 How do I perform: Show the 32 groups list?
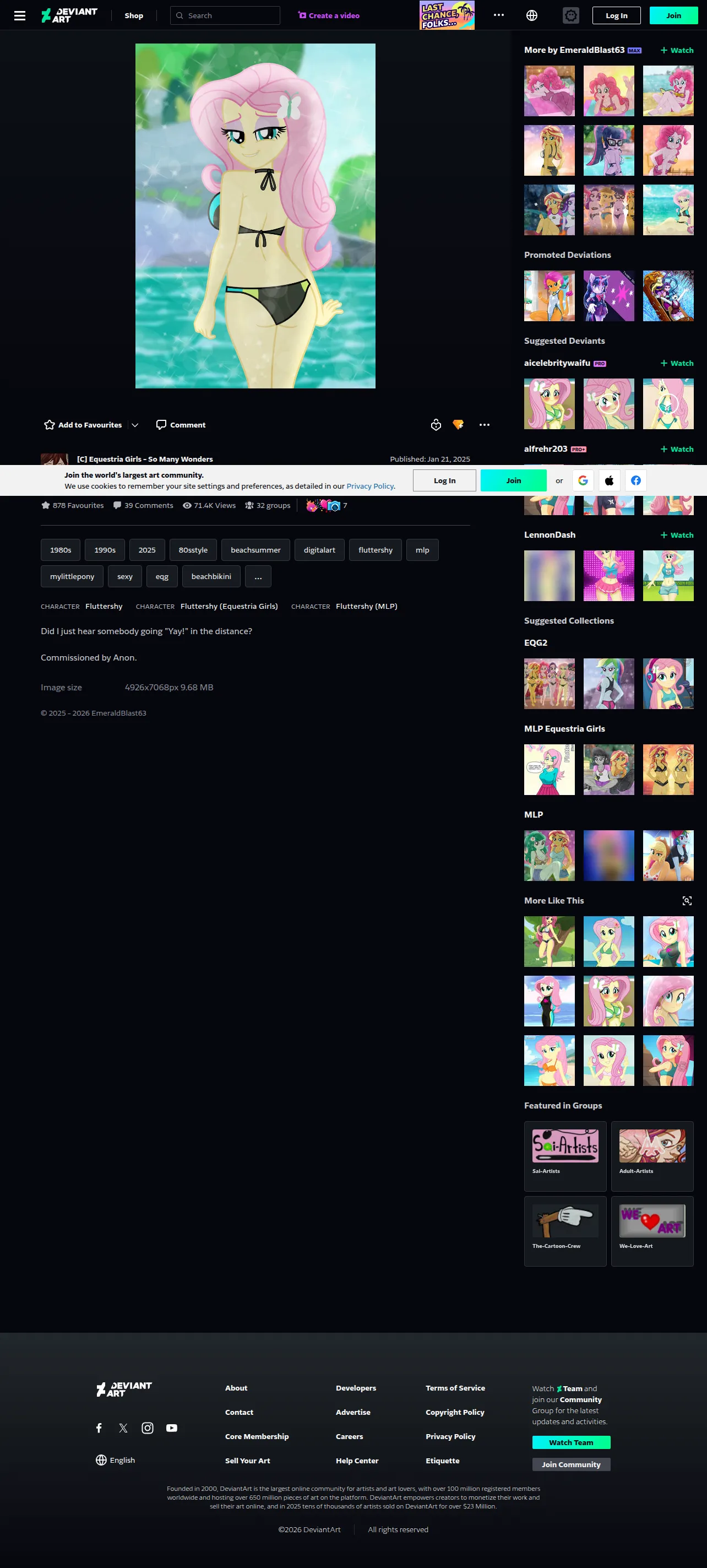[268, 505]
